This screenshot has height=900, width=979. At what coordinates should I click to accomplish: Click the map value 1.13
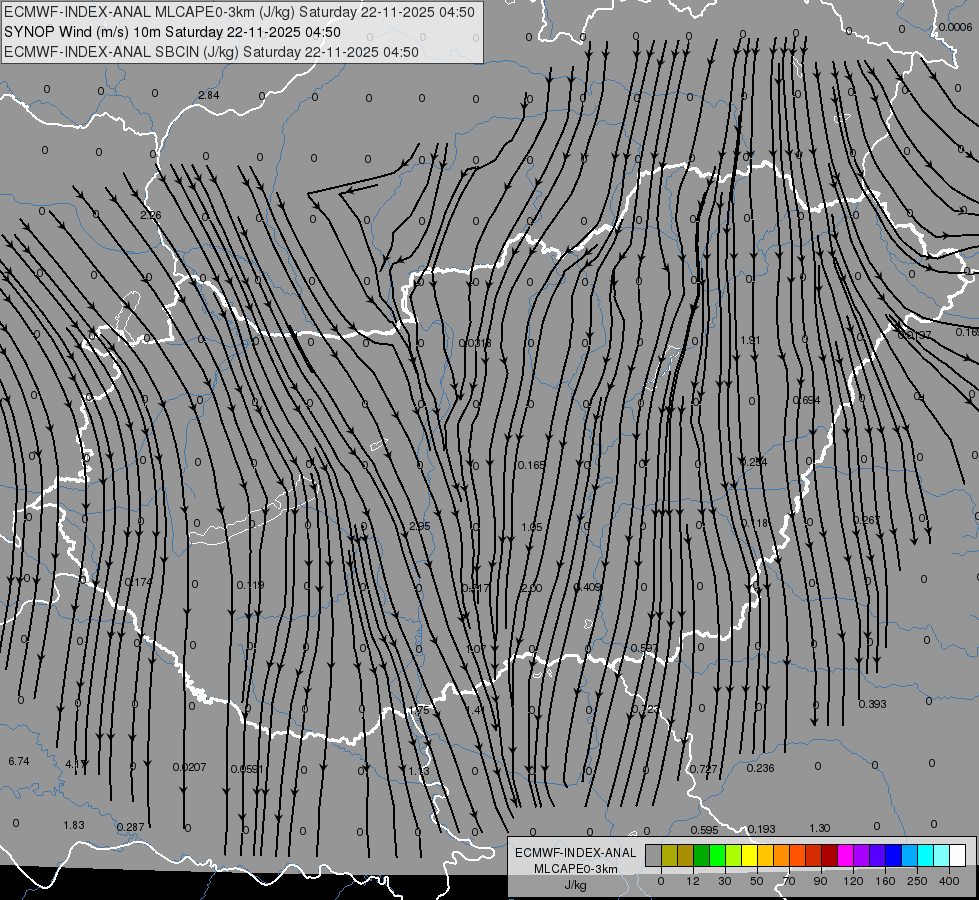(x=419, y=771)
